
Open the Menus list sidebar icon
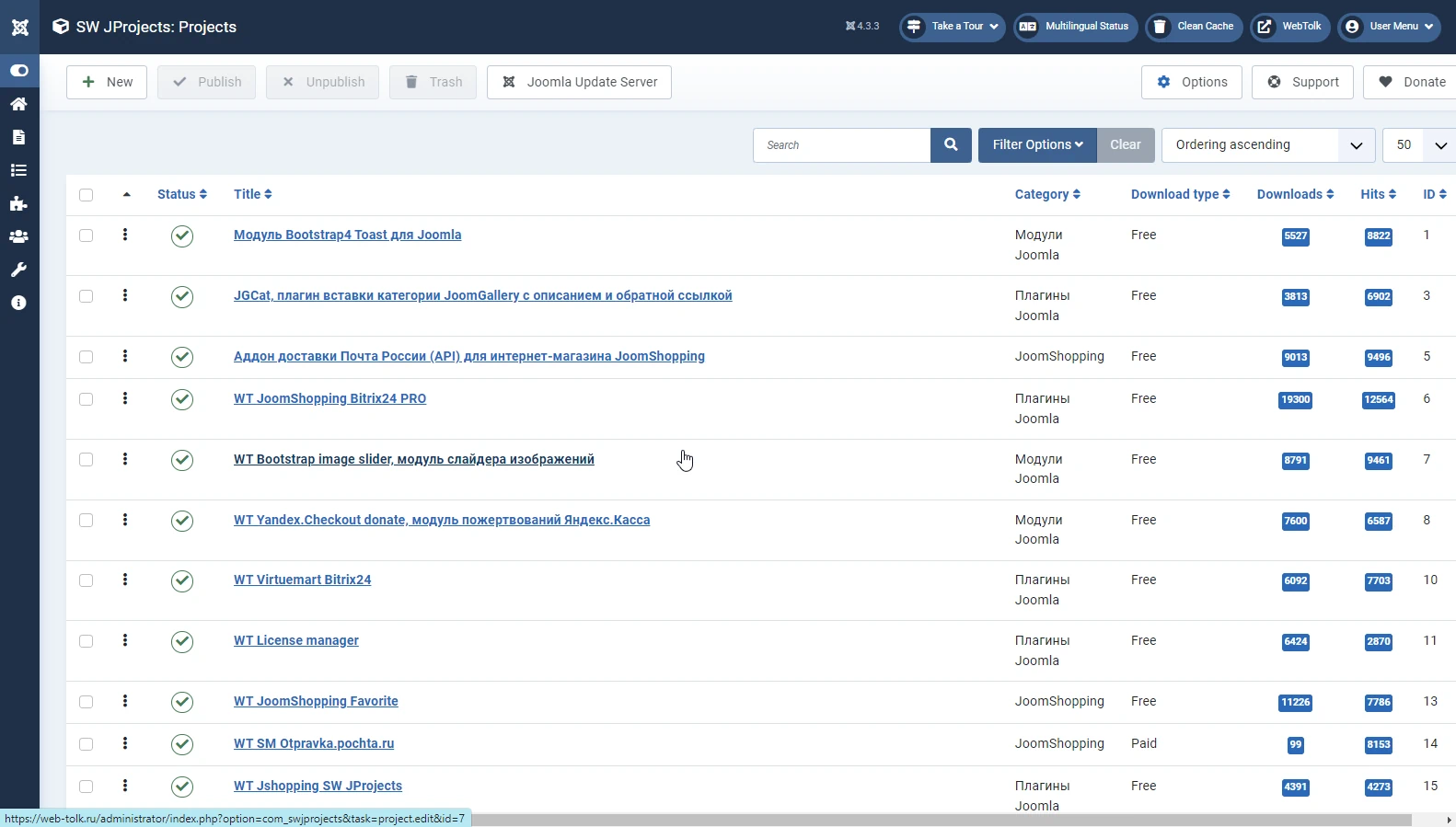point(18,170)
